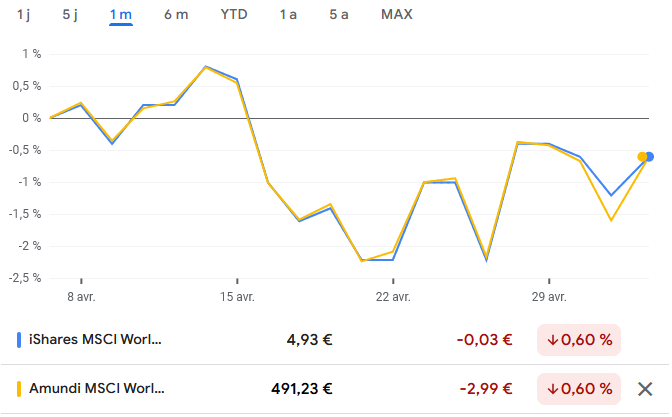The height and width of the screenshot is (417, 672).
Task: Click the iShares down 0,60 % badge
Action: click(x=579, y=339)
